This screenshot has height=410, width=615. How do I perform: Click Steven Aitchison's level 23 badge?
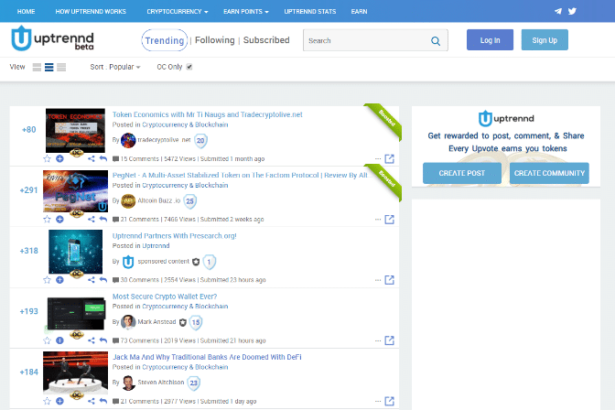194,383
